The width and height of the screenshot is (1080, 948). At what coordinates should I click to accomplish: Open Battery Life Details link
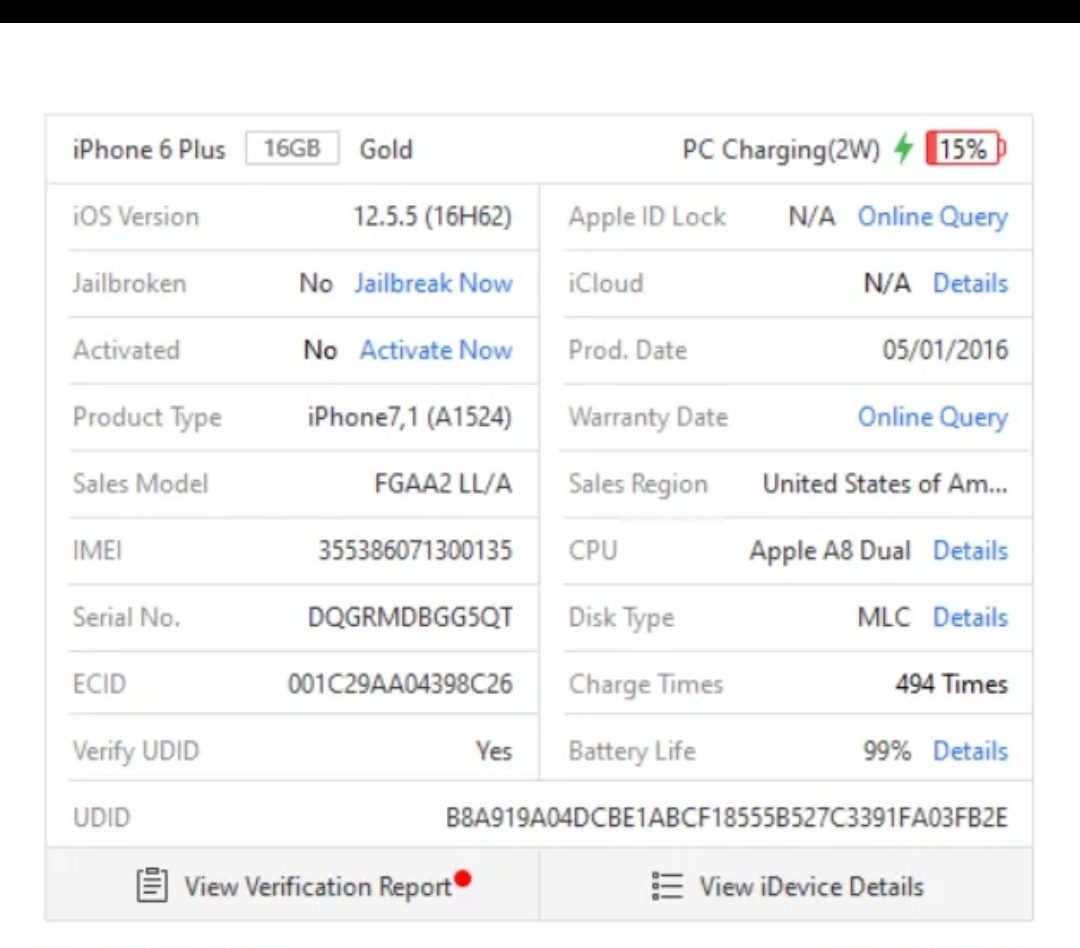click(970, 751)
